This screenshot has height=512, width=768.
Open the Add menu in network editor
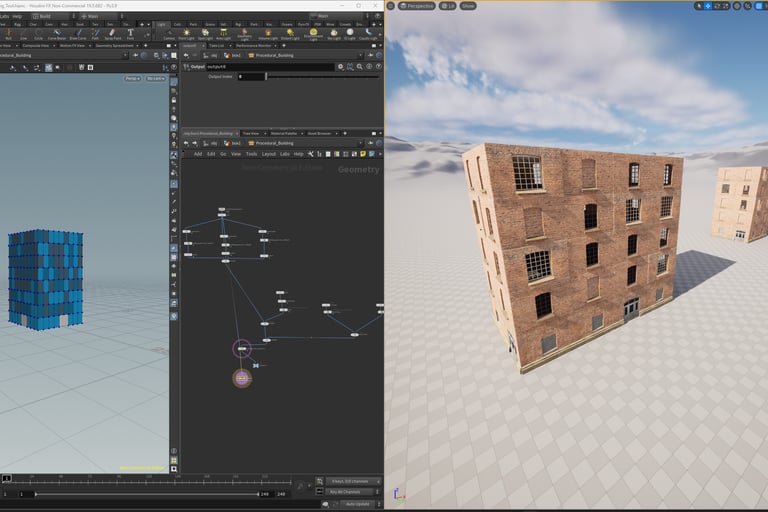coord(198,154)
